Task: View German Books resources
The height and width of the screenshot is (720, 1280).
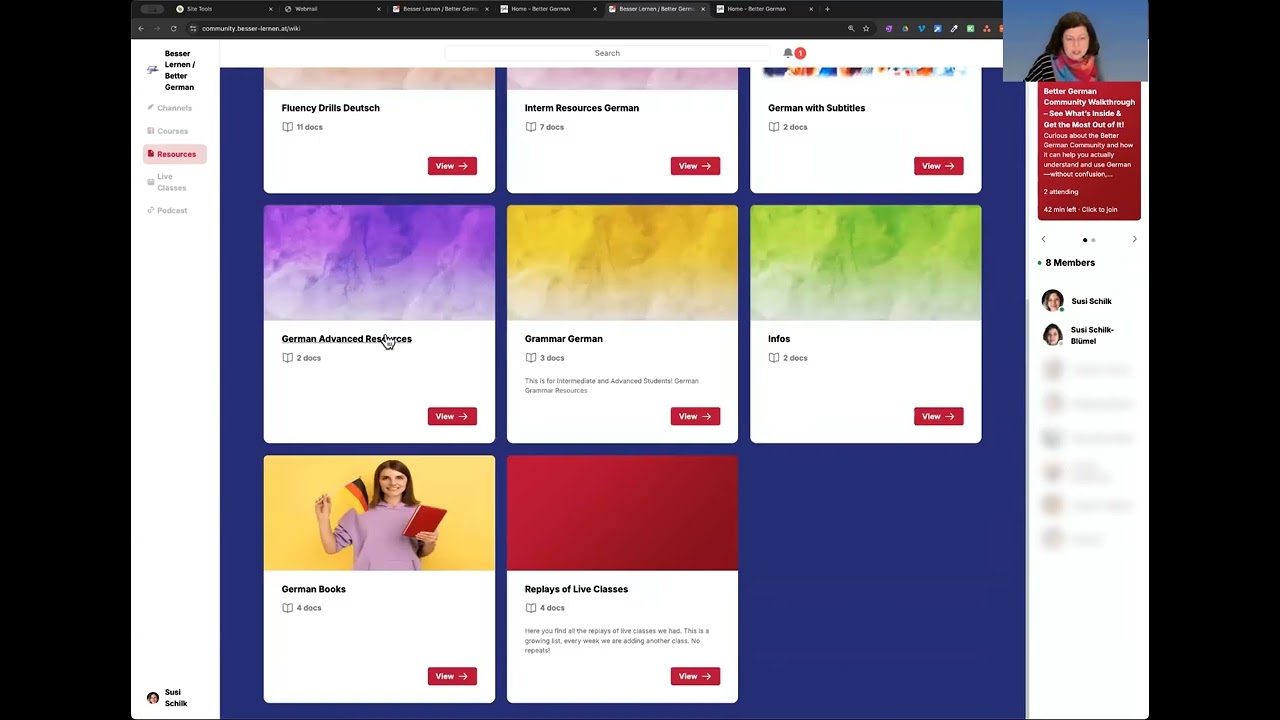Action: click(452, 676)
